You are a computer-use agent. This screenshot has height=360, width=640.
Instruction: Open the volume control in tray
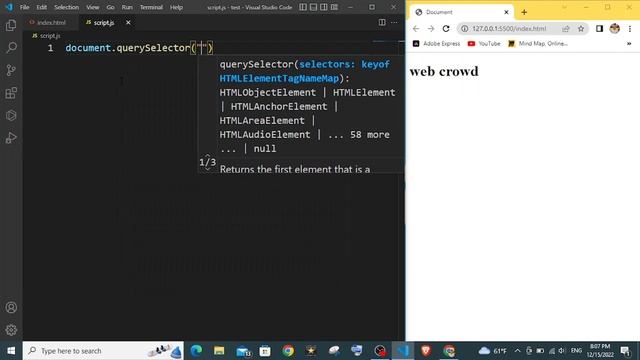coord(562,351)
